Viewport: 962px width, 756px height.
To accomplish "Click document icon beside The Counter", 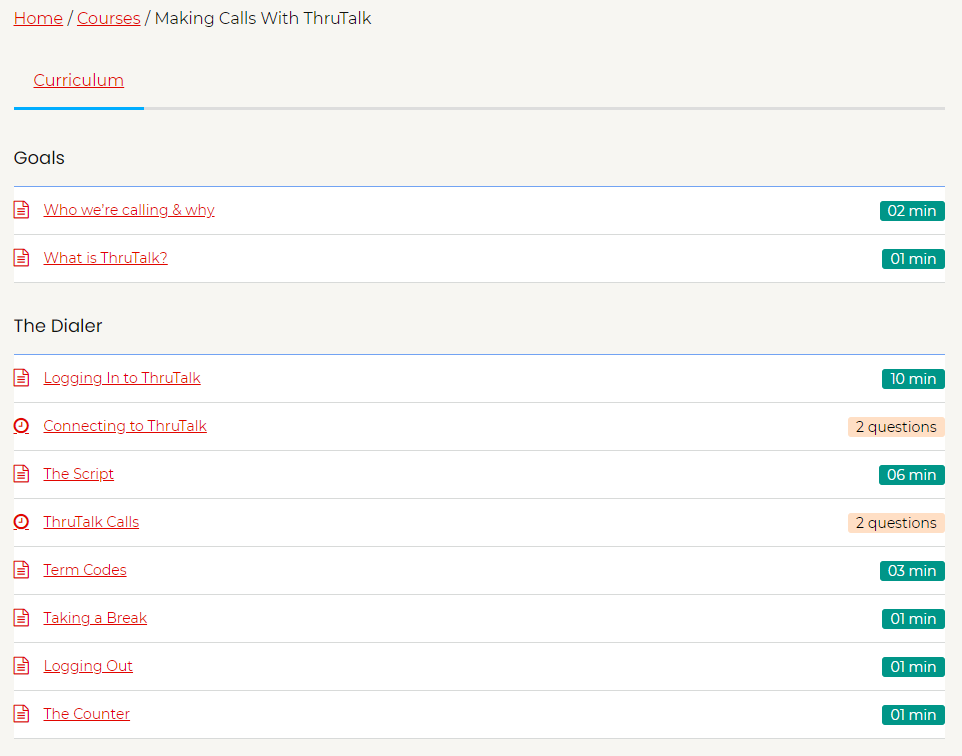I will click(21, 714).
